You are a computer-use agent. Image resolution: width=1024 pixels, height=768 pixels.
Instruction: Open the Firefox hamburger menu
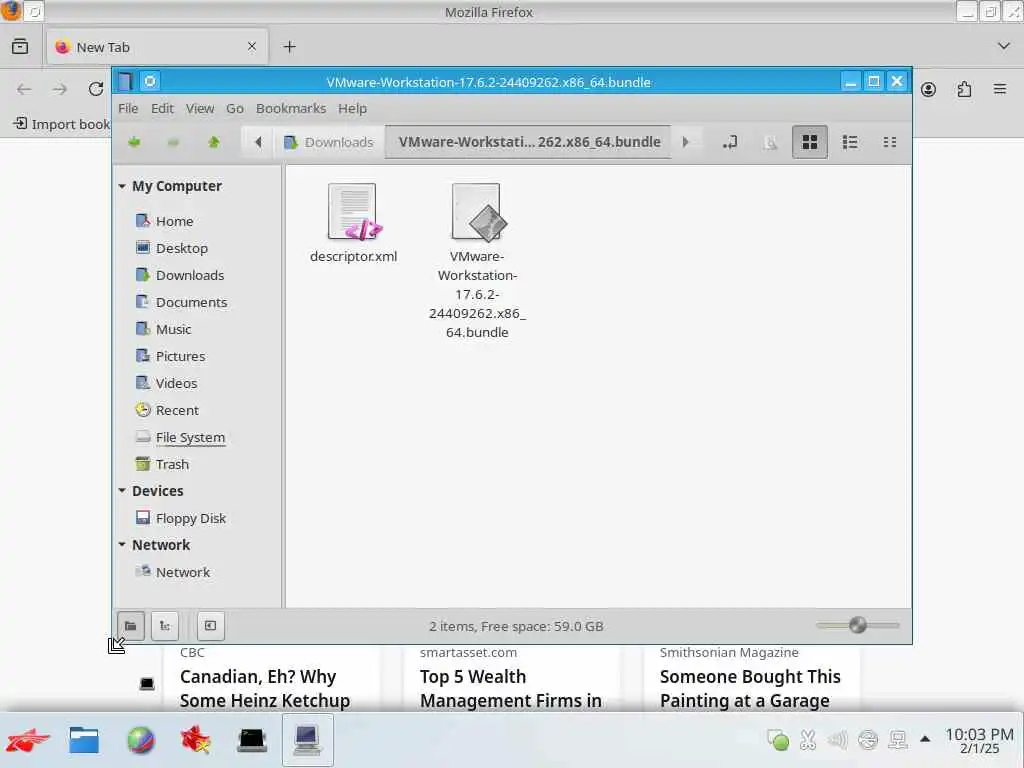(1000, 89)
